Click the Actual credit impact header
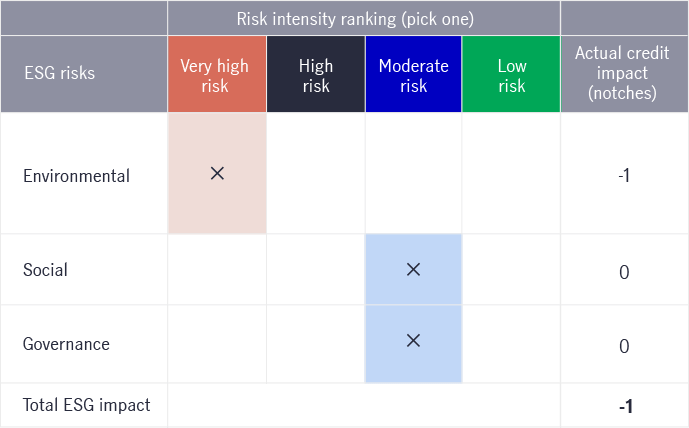 coord(625,74)
